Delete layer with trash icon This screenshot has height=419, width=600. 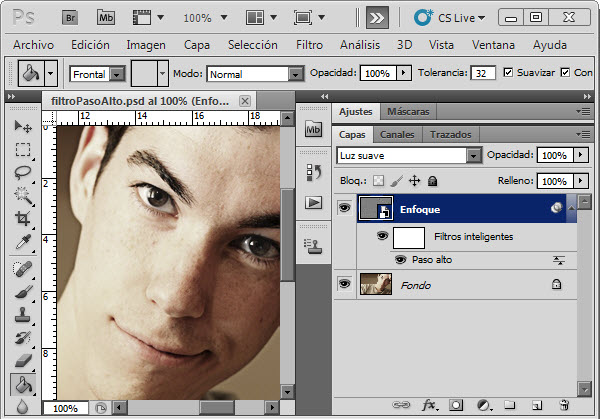pos(564,405)
